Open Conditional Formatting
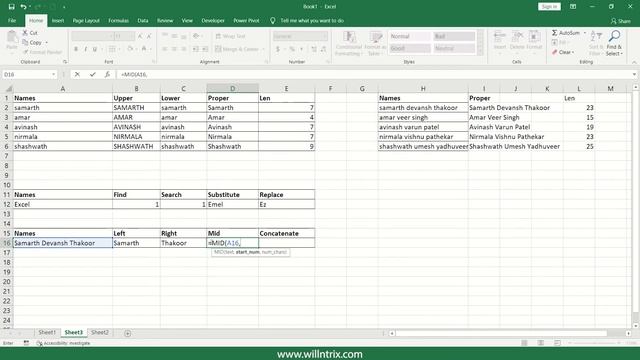 [x=349, y=43]
